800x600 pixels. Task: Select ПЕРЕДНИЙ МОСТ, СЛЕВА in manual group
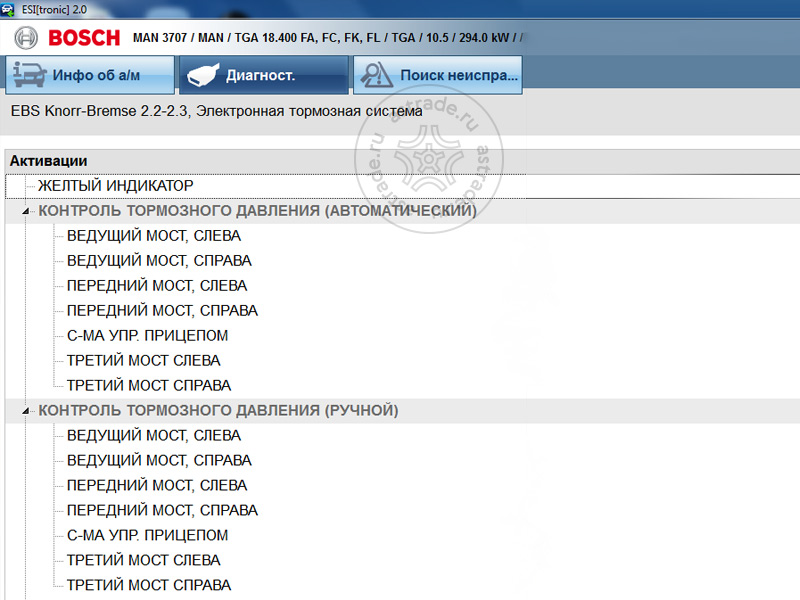coord(157,485)
